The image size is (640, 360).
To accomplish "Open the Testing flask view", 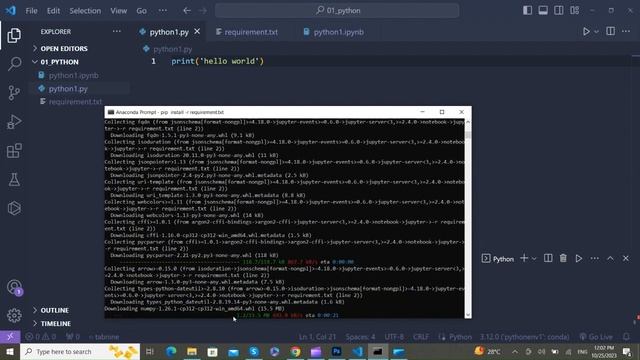I will pos(14,180).
